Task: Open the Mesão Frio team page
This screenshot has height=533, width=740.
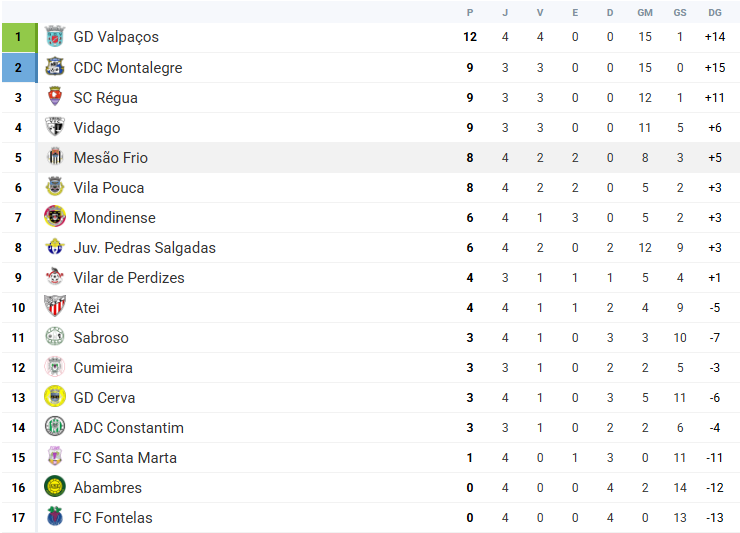Action: coord(111,158)
